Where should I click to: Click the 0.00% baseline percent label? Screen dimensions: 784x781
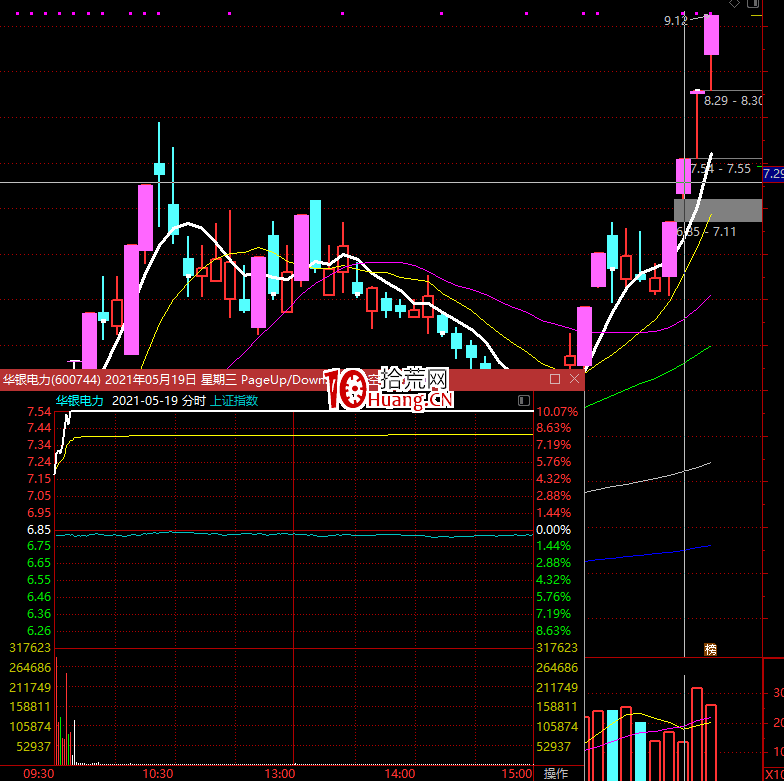pyautogui.click(x=553, y=530)
